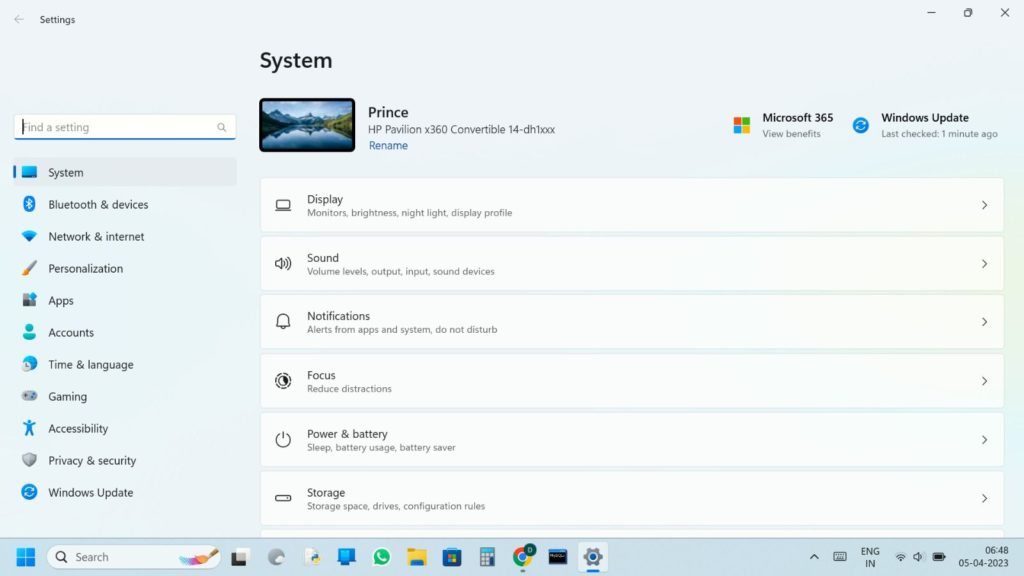Go to Time & language section
Image resolution: width=1024 pixels, height=576 pixels.
coord(90,364)
